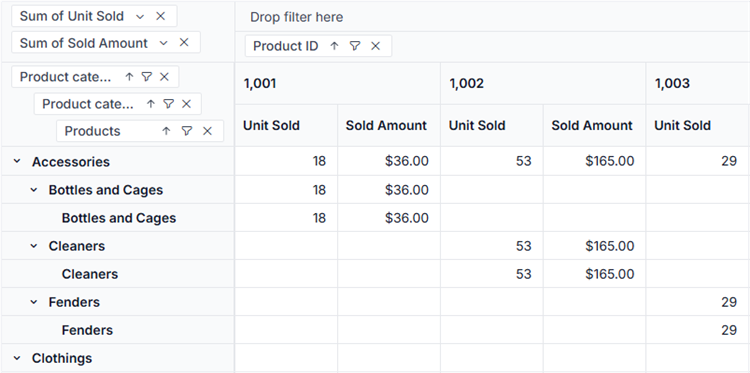750x373 pixels.
Task: Click Unit Sold header under 1,003
Action: pyautogui.click(x=697, y=126)
